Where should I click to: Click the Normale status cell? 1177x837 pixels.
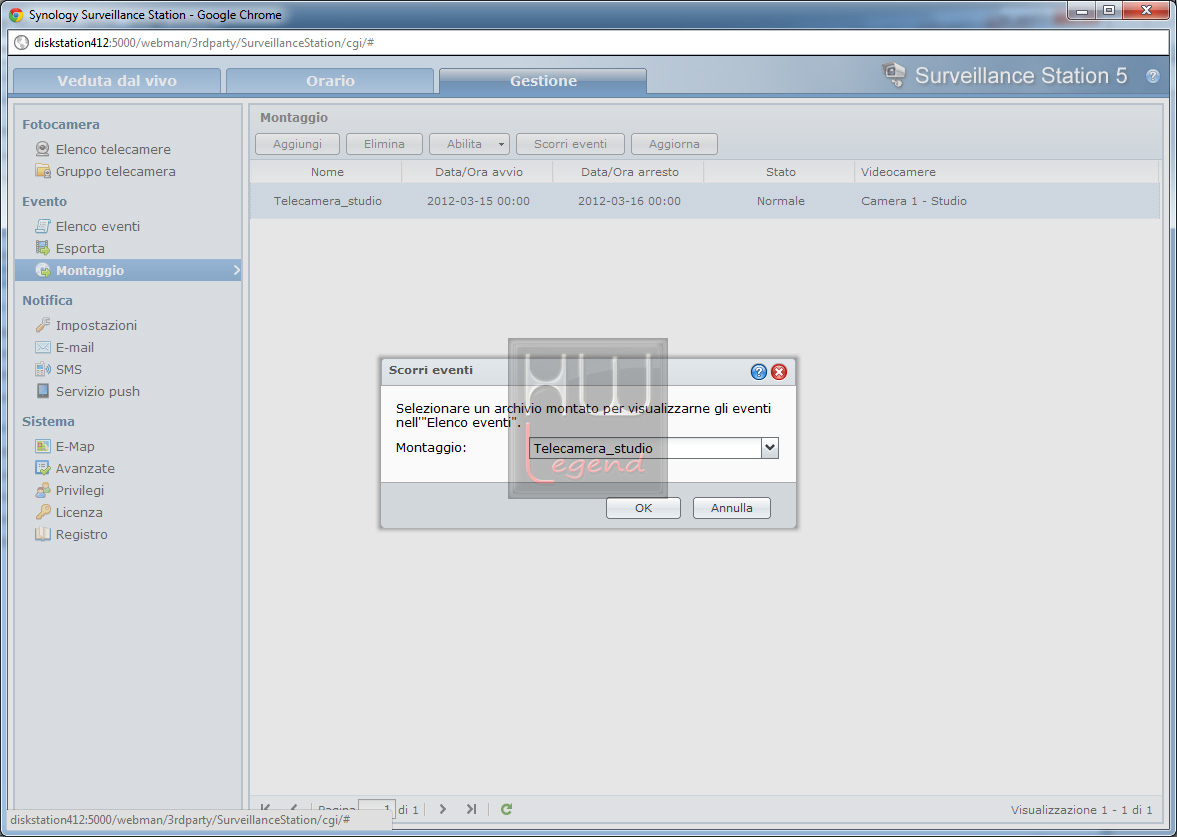click(x=781, y=201)
